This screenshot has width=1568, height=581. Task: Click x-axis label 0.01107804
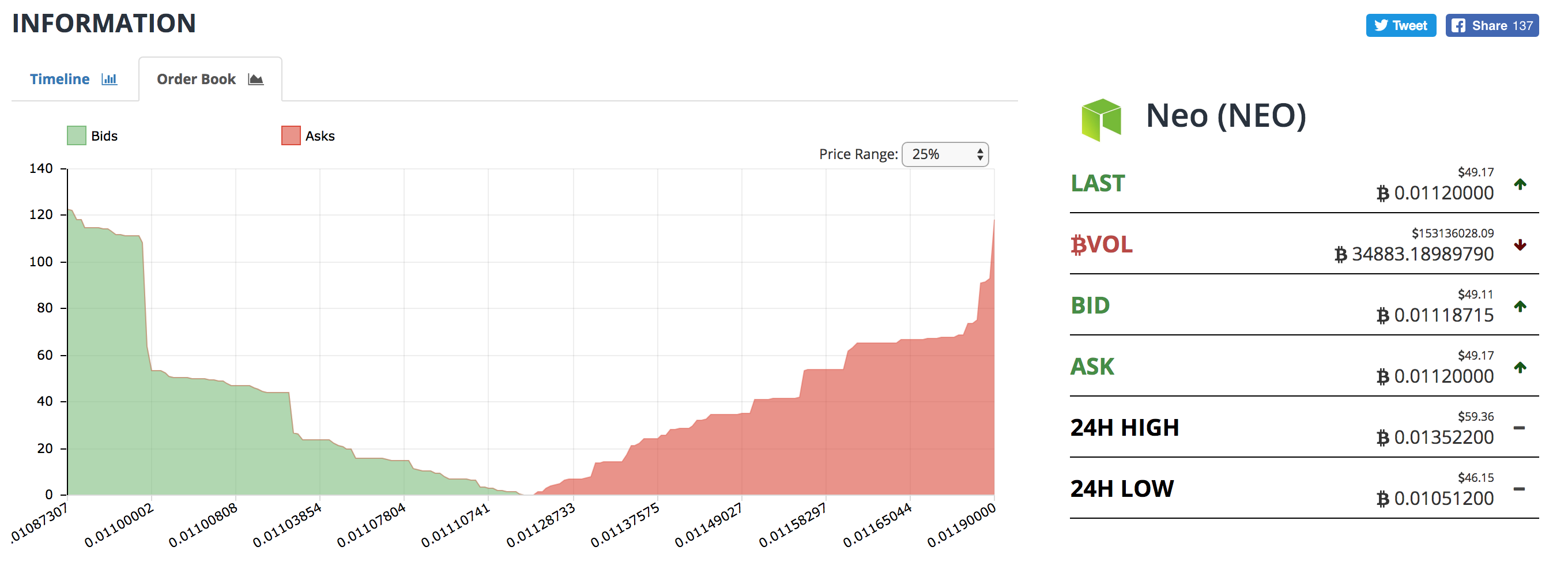point(372,526)
